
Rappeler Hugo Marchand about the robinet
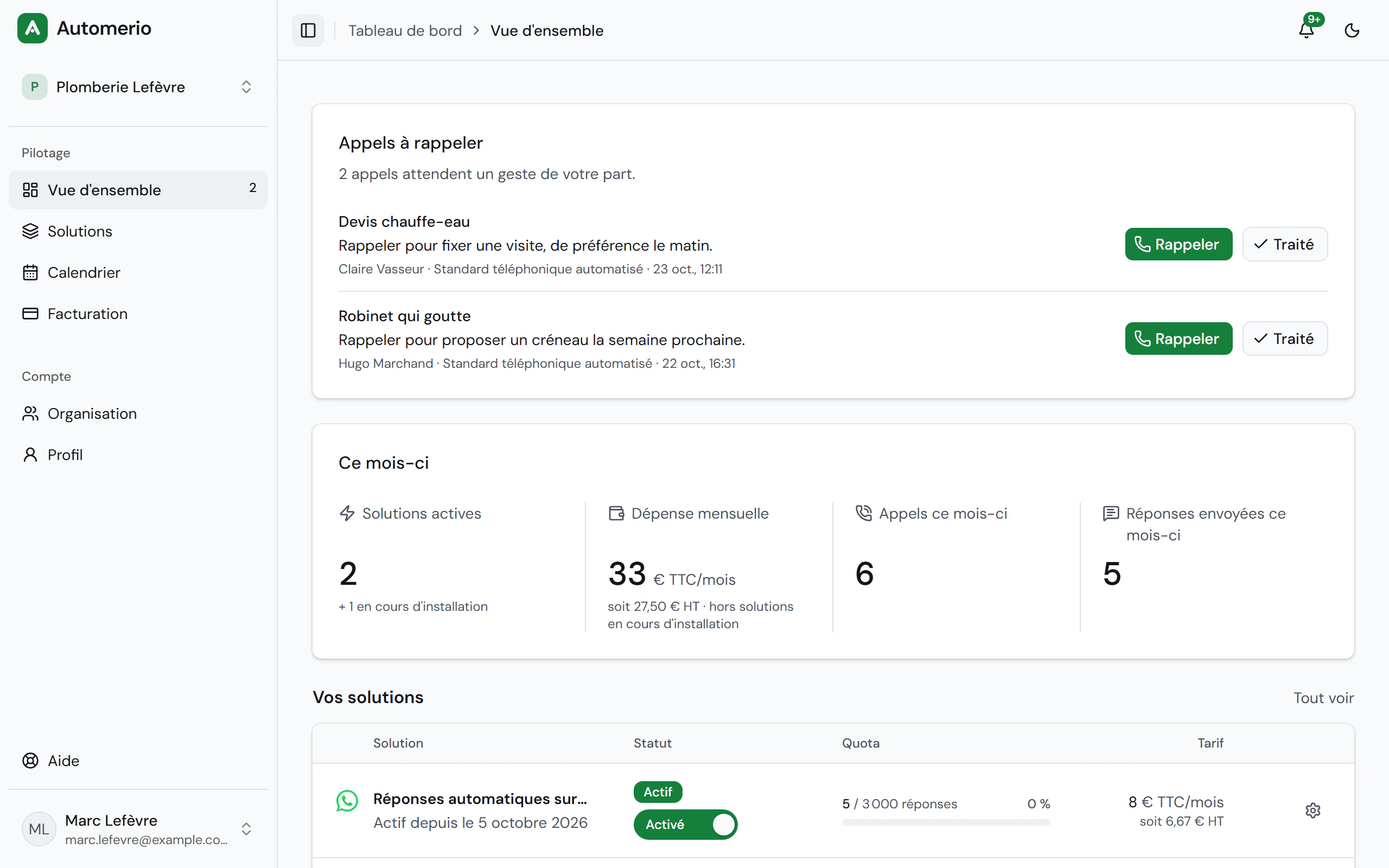coord(1178,339)
